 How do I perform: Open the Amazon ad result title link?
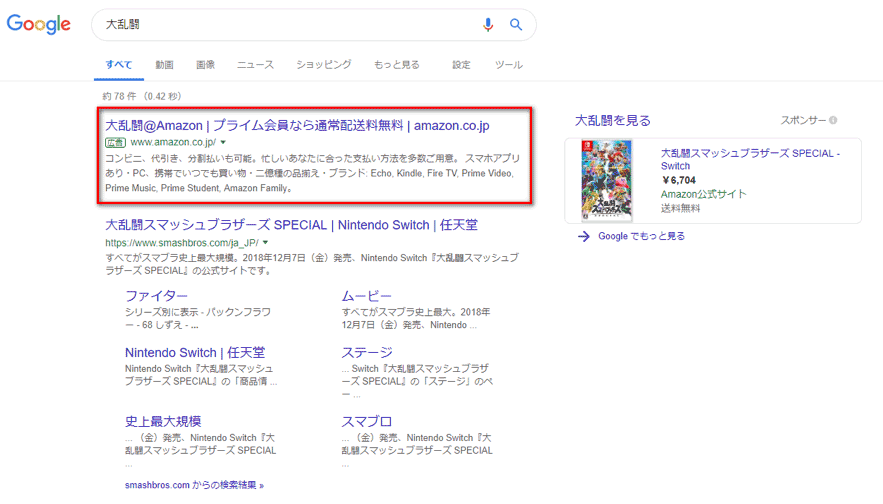pos(297,126)
